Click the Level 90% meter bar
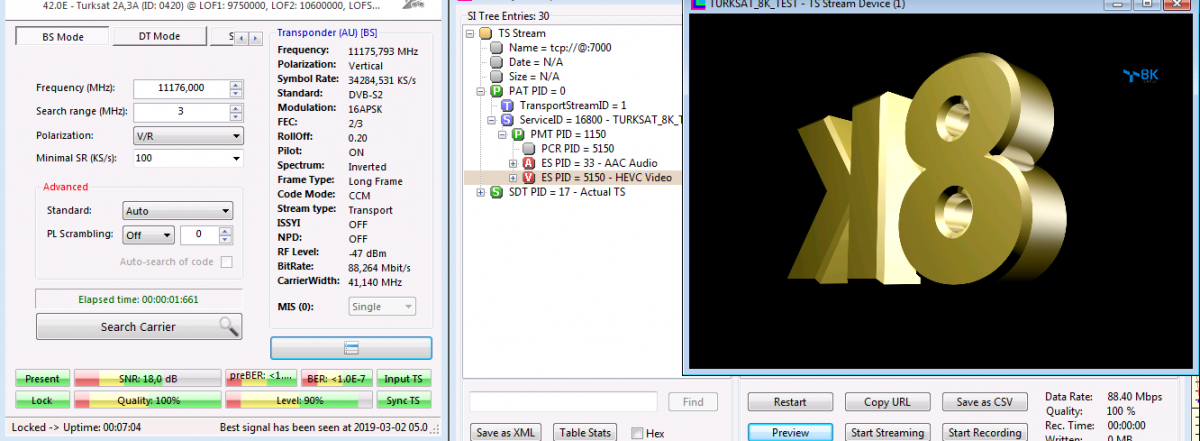The width and height of the screenshot is (1200, 441). click(297, 400)
